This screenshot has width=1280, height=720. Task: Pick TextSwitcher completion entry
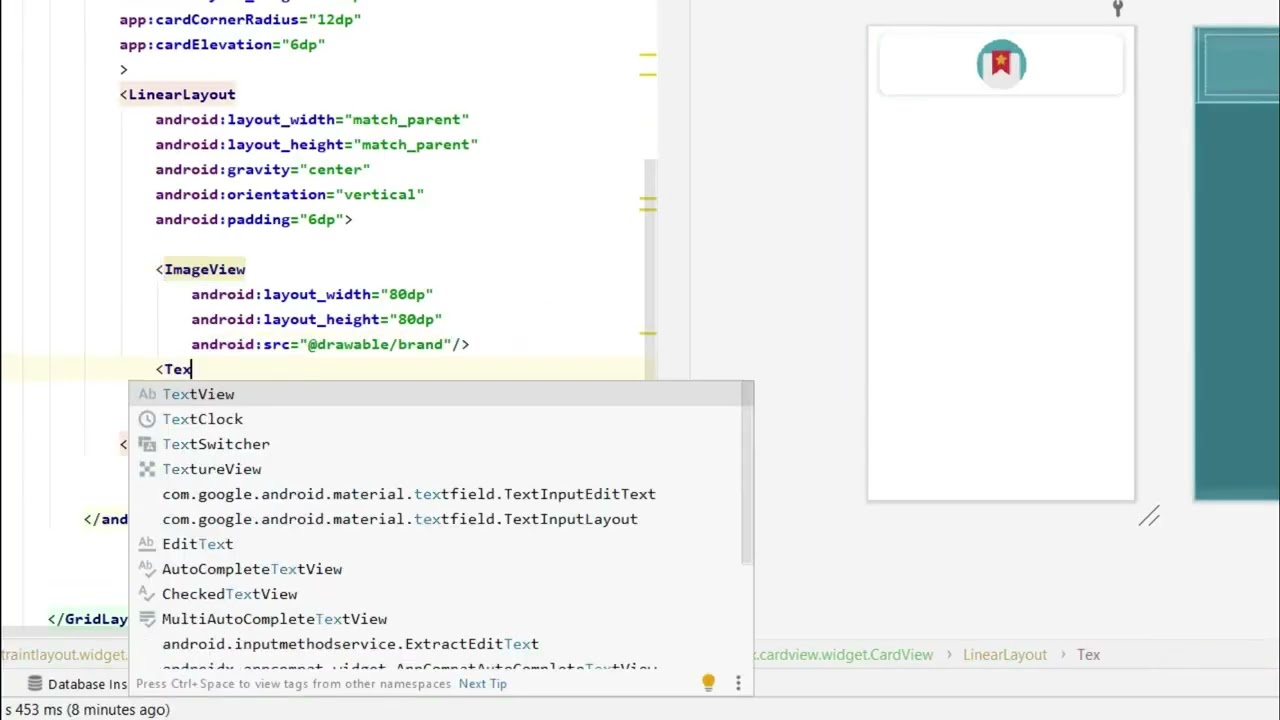point(441,444)
